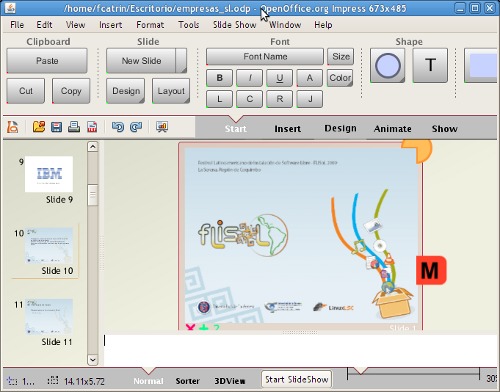Viewport: 500px width, 392px height.
Task: Click the open folder icon in toolbar
Action: pos(39,127)
